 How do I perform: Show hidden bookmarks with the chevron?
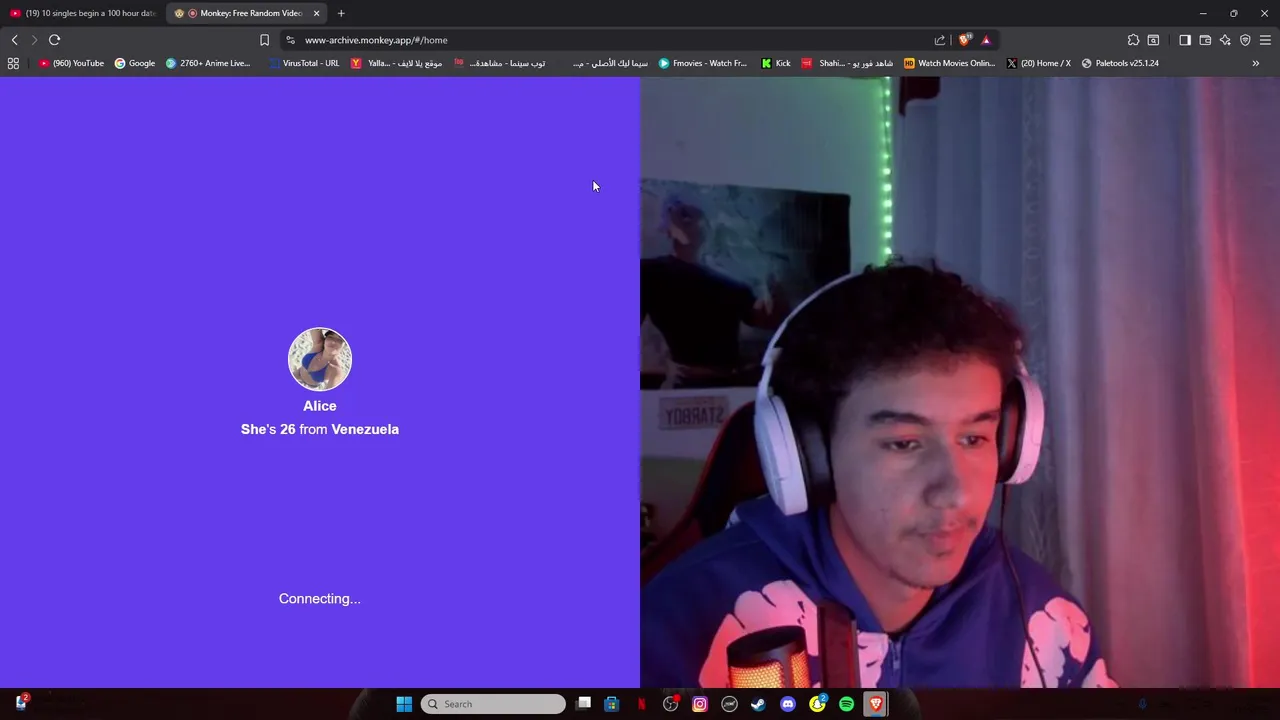tap(1256, 63)
